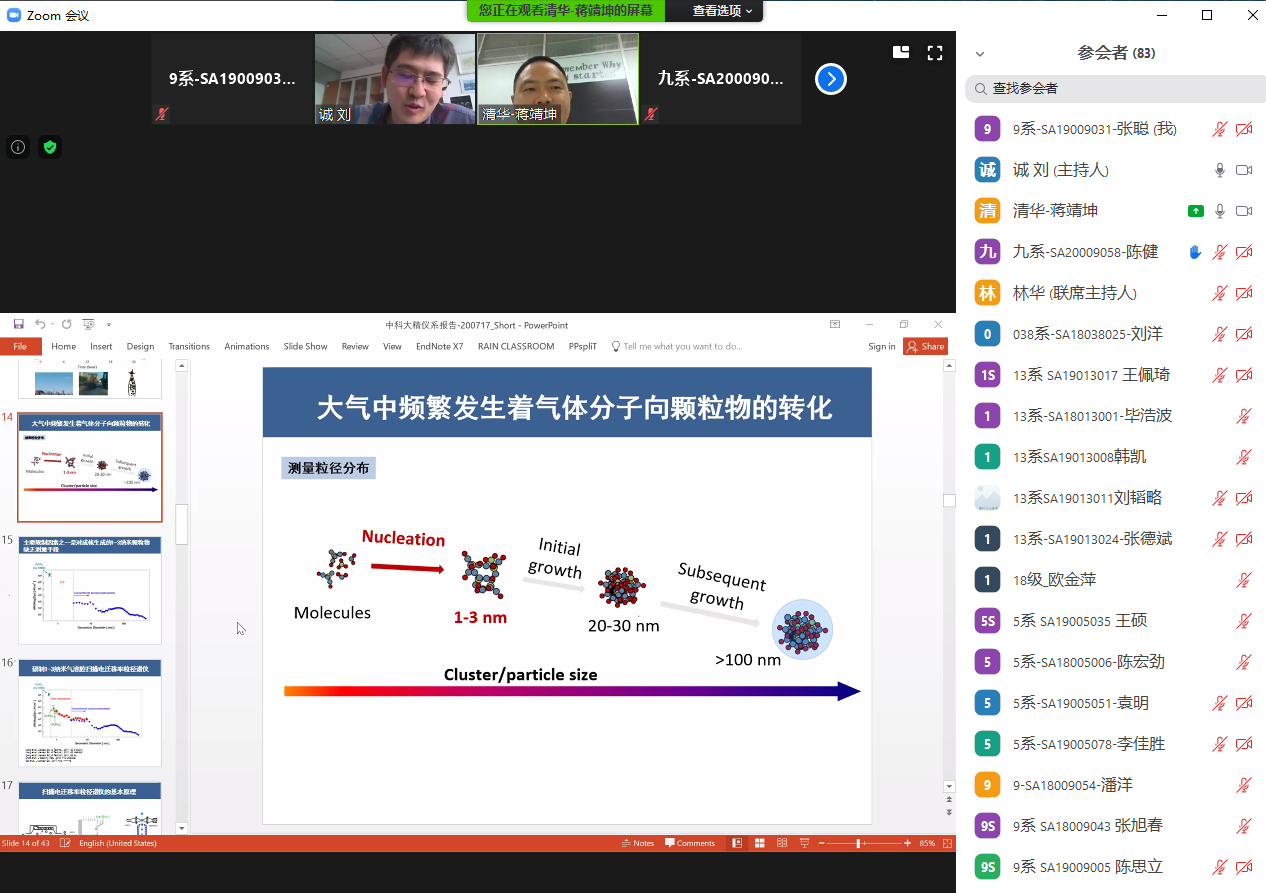
Task: Toggle Notes pane in PowerPoint status bar
Action: [638, 843]
